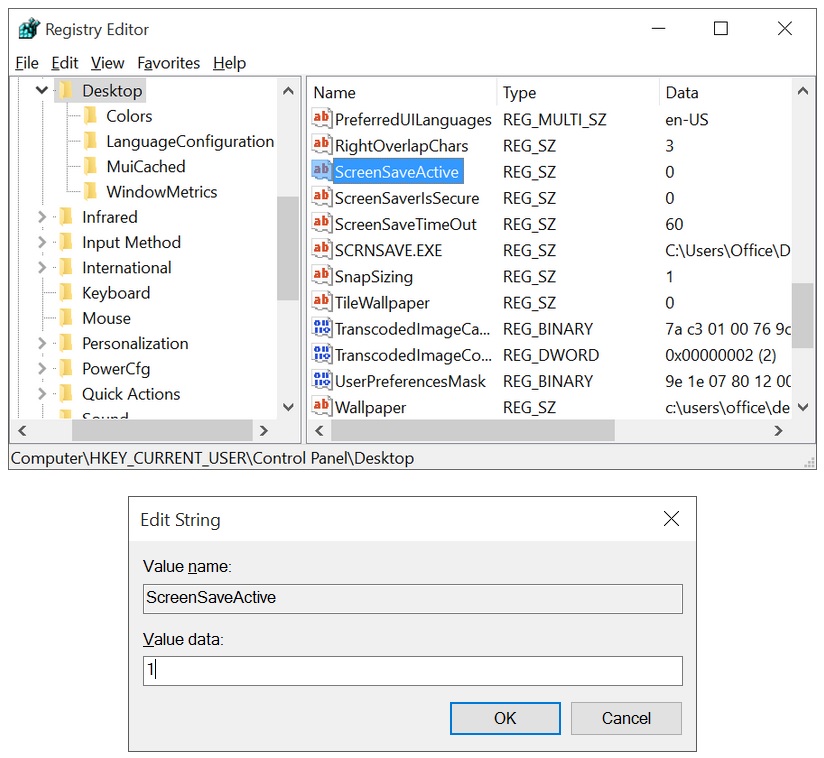Open the Favorites menu
This screenshot has height=758, width=824.
[168, 63]
